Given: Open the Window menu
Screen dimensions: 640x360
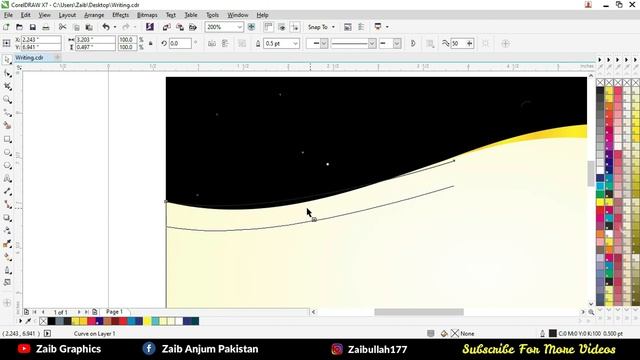Looking at the screenshot, I should point(238,15).
